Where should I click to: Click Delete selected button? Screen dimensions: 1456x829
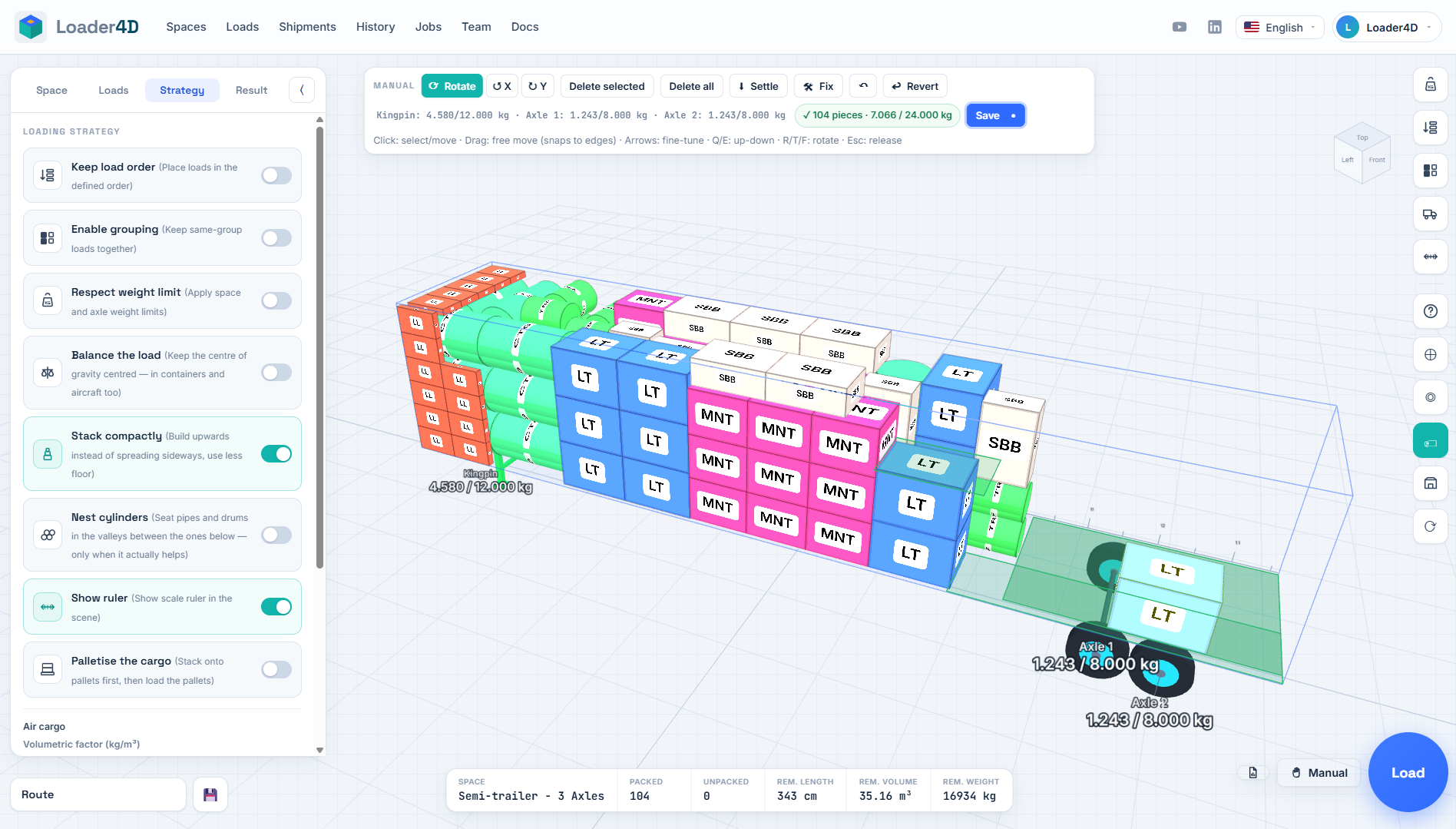pyautogui.click(x=607, y=86)
